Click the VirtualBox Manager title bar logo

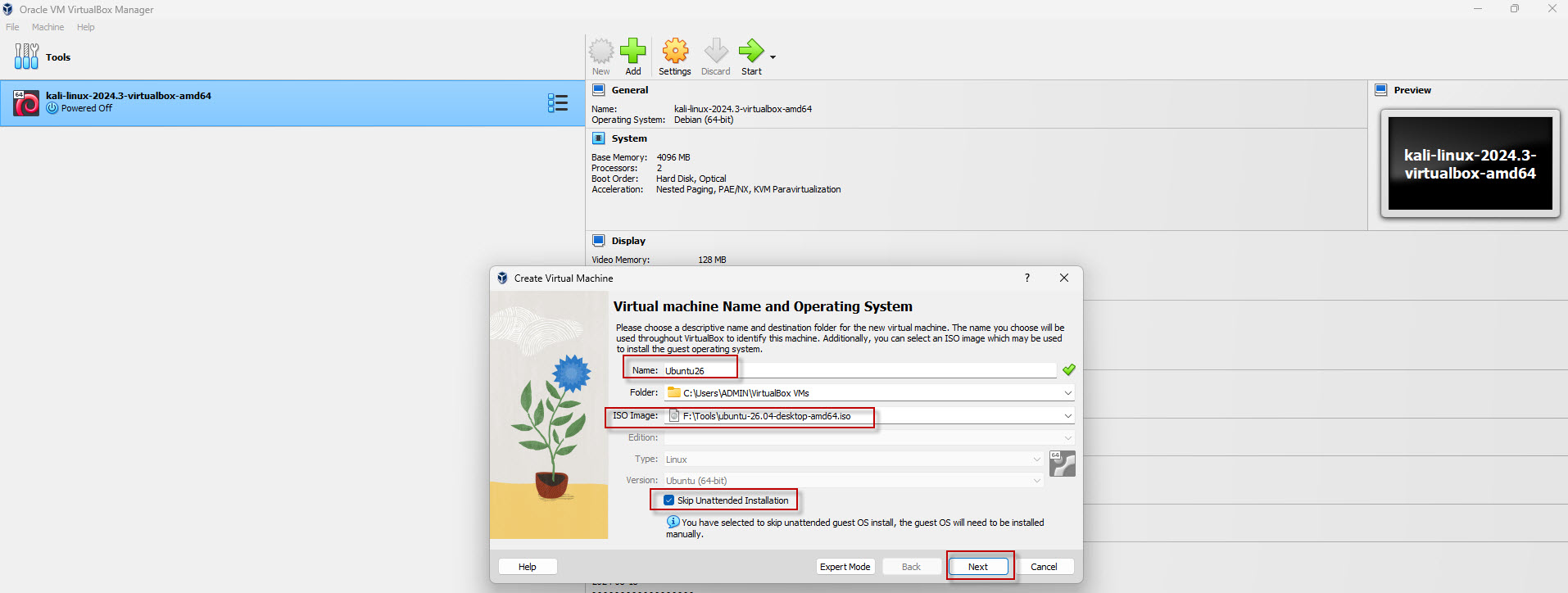(8, 9)
